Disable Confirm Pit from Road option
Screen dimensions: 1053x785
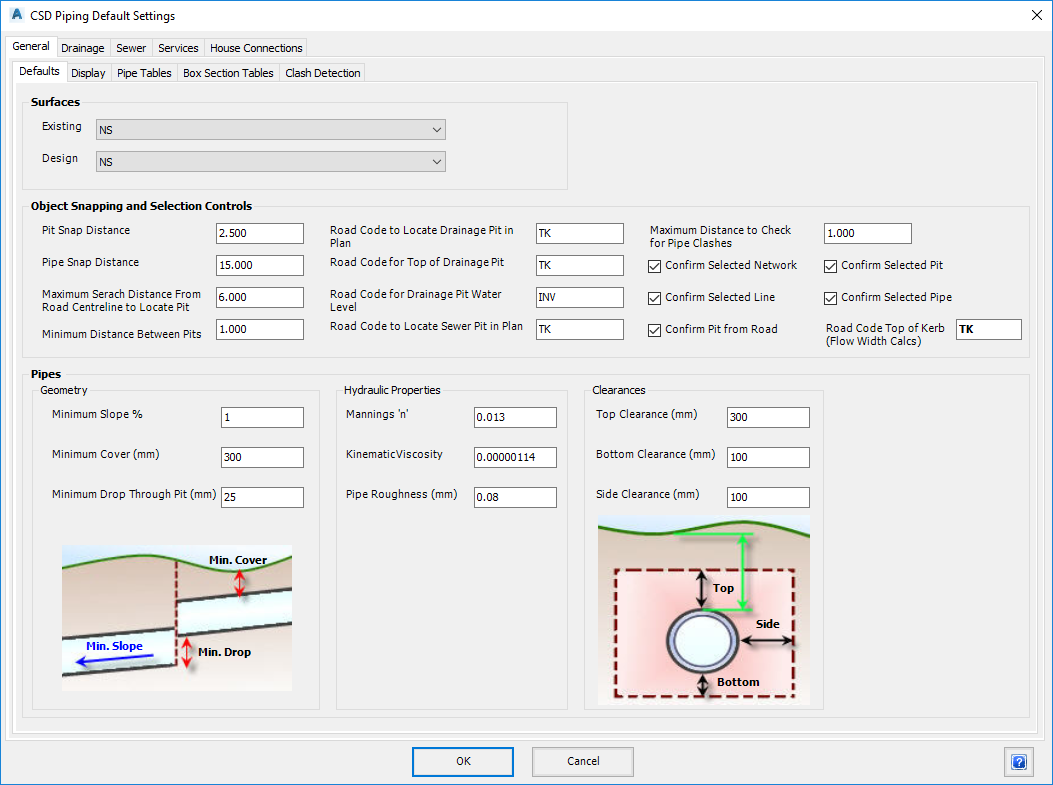655,330
